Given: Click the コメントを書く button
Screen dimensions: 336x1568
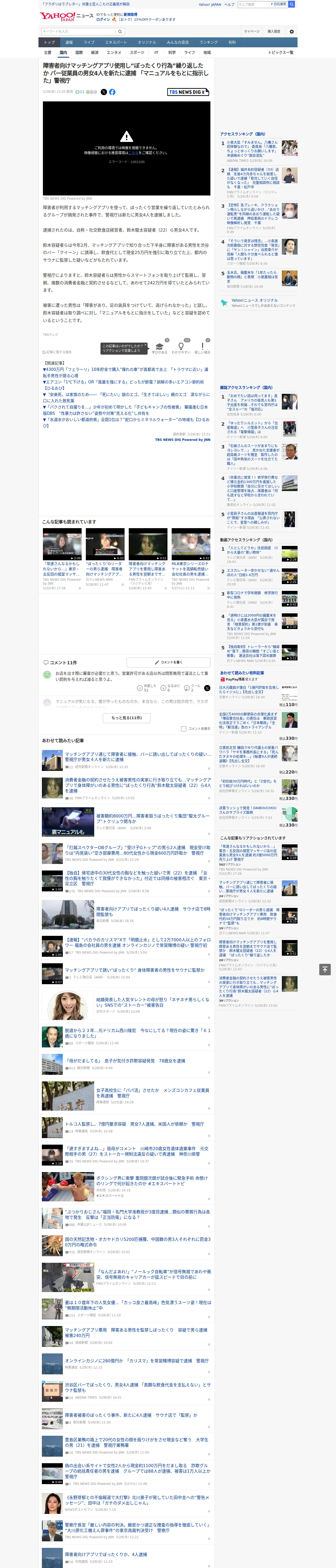Looking at the screenshot, I should tap(168, 662).
